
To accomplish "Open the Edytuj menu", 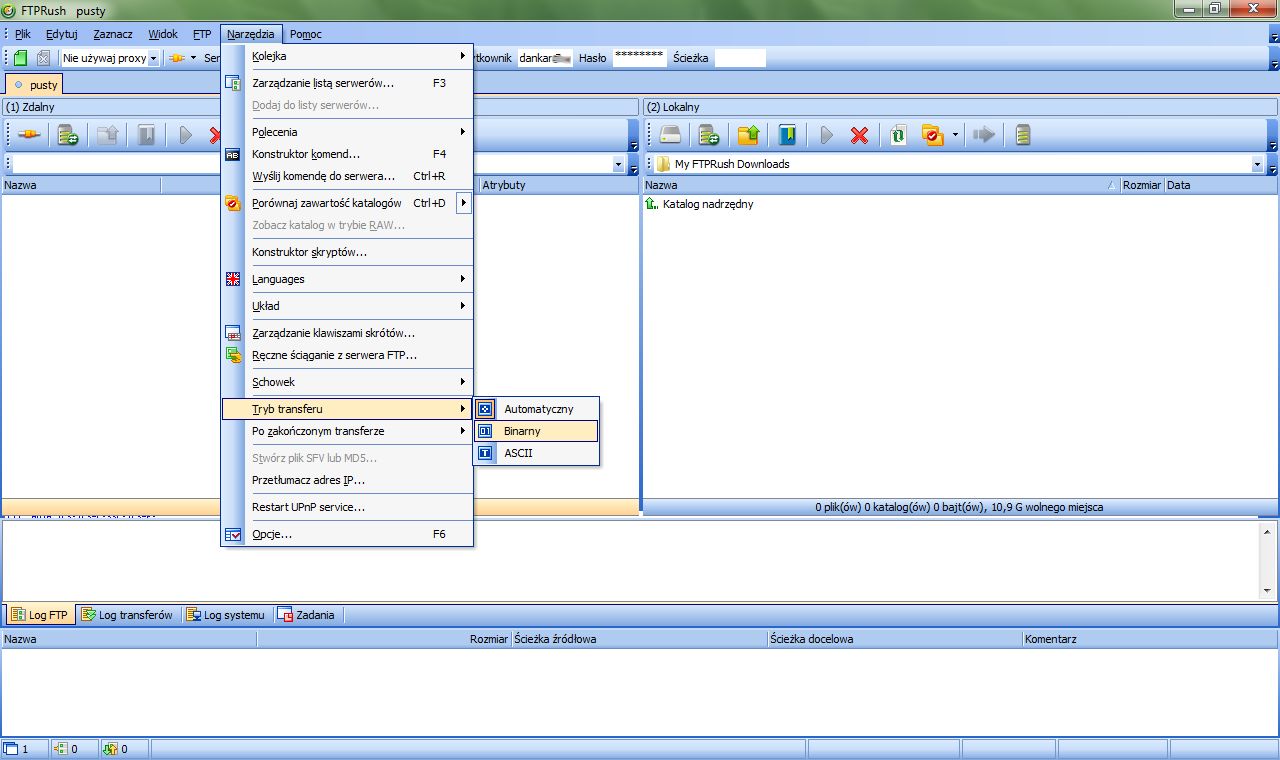I will pyautogui.click(x=62, y=34).
